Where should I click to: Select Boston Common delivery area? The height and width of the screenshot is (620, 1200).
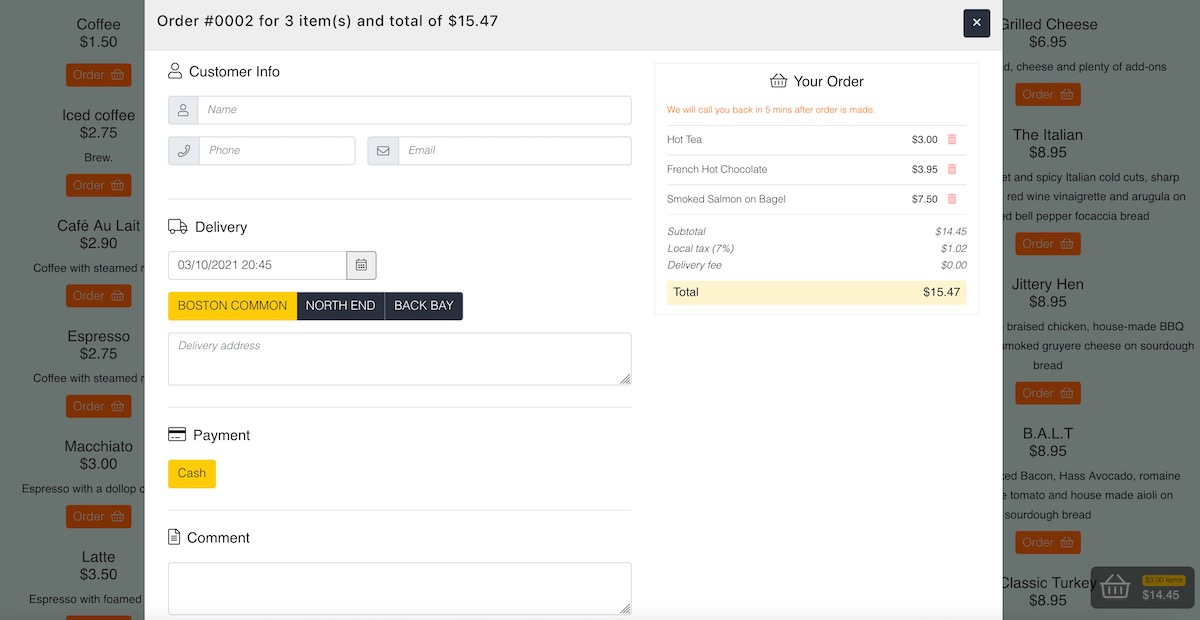point(232,306)
